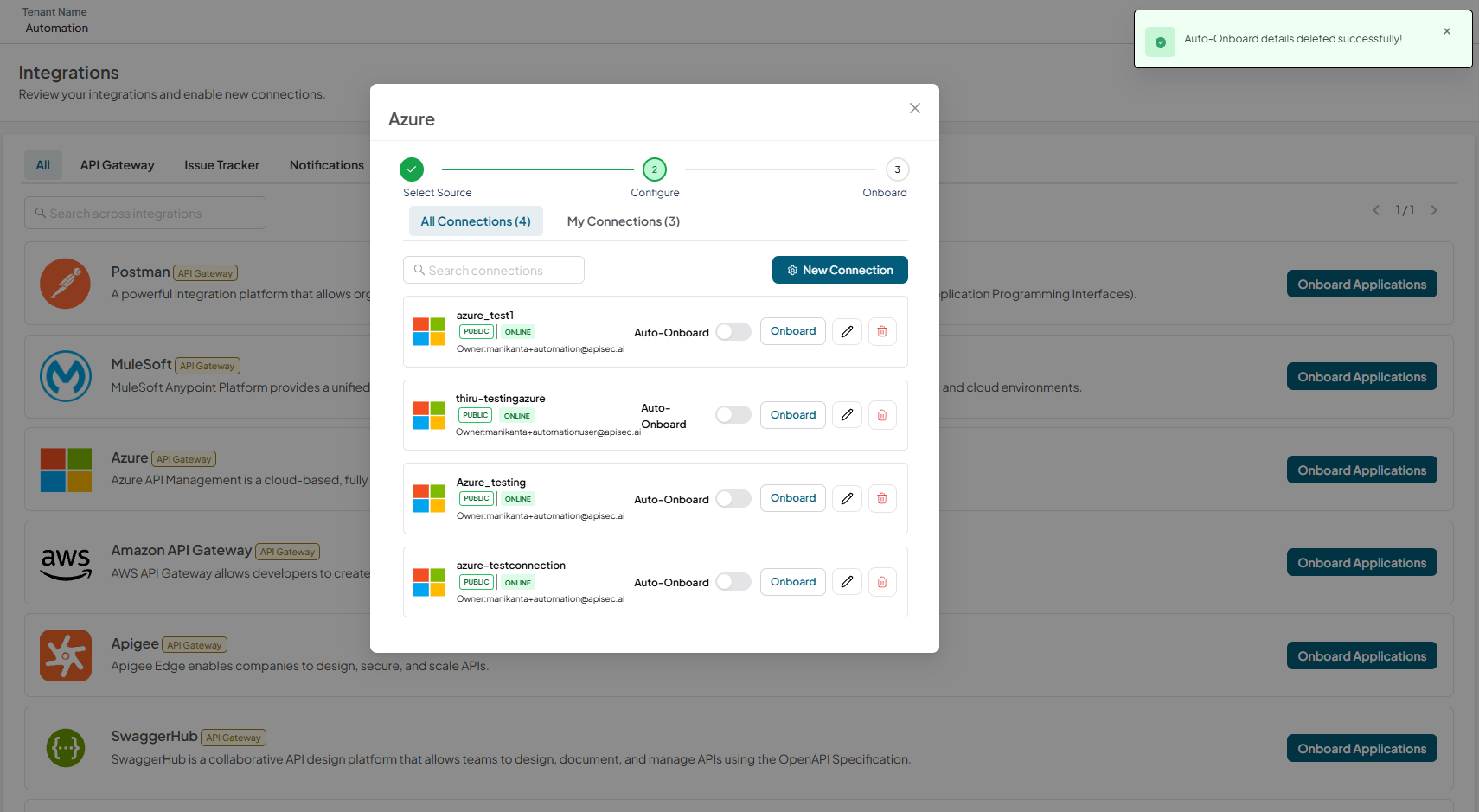Go to next integrations page chevron
Viewport: 1479px width, 812px height.
pyautogui.click(x=1434, y=210)
